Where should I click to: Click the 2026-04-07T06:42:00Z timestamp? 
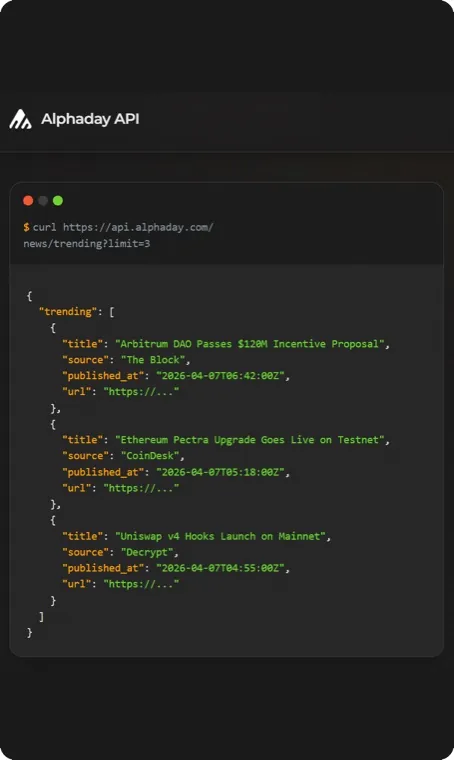pos(220,376)
